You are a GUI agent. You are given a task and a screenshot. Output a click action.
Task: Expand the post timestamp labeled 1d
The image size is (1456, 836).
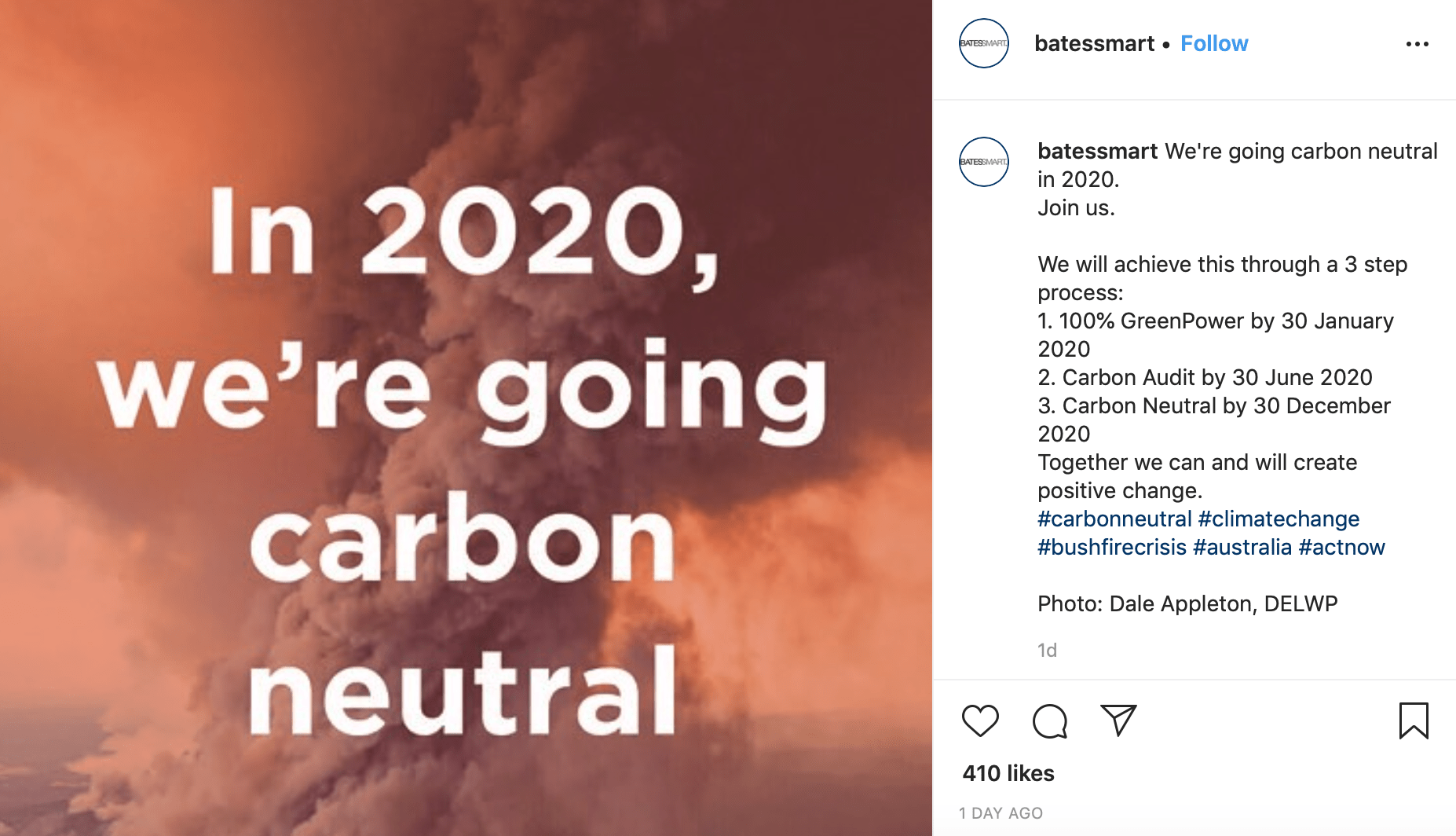(1047, 650)
